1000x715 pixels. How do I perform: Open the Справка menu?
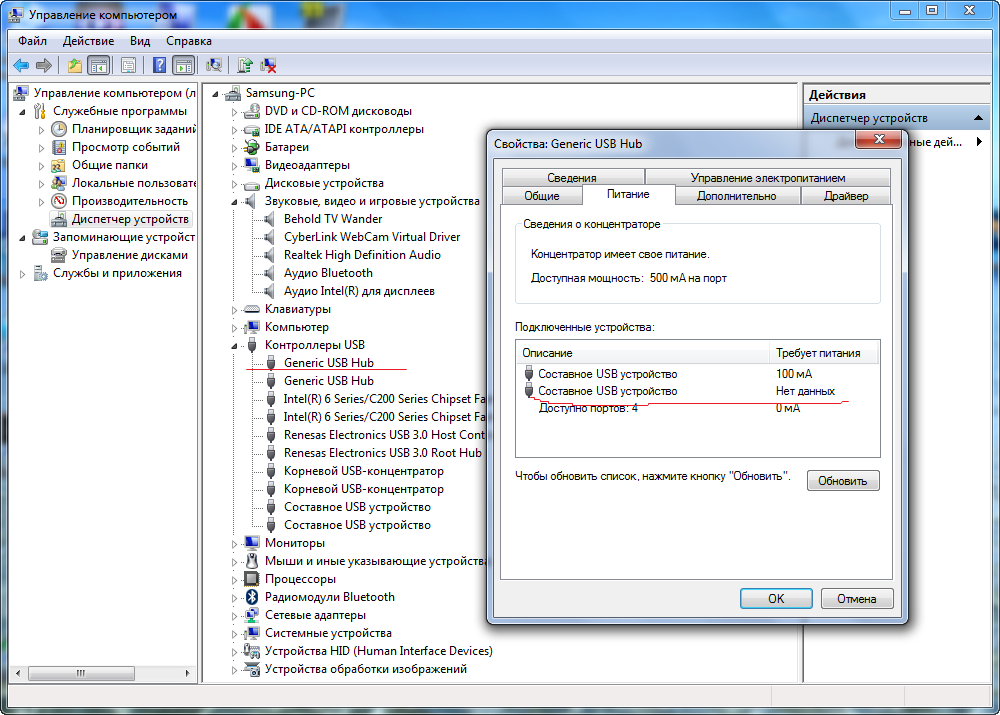tap(188, 41)
